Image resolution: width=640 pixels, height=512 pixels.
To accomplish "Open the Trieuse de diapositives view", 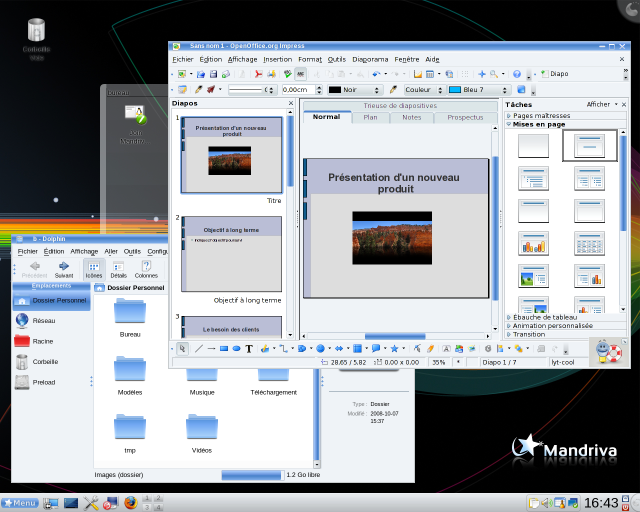I will tap(400, 106).
